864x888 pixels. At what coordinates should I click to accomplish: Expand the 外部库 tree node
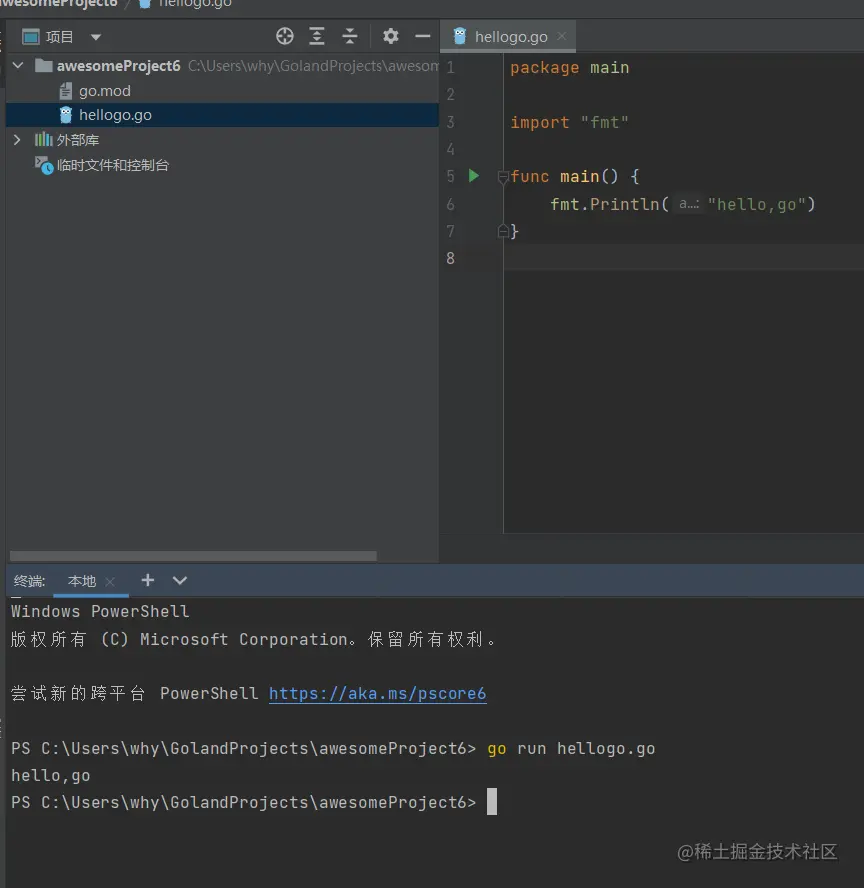(x=17, y=139)
